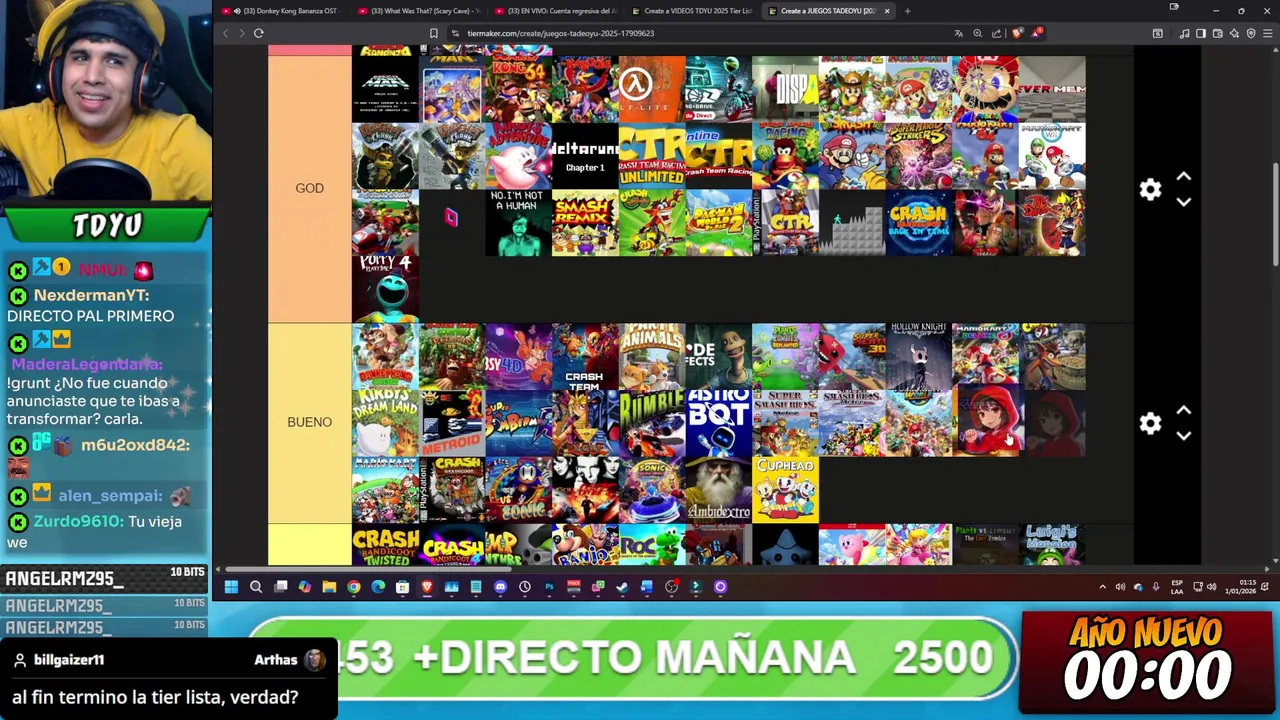Close the JUEGOS TADEOYU tab
The height and width of the screenshot is (720, 1280).
[886, 11]
